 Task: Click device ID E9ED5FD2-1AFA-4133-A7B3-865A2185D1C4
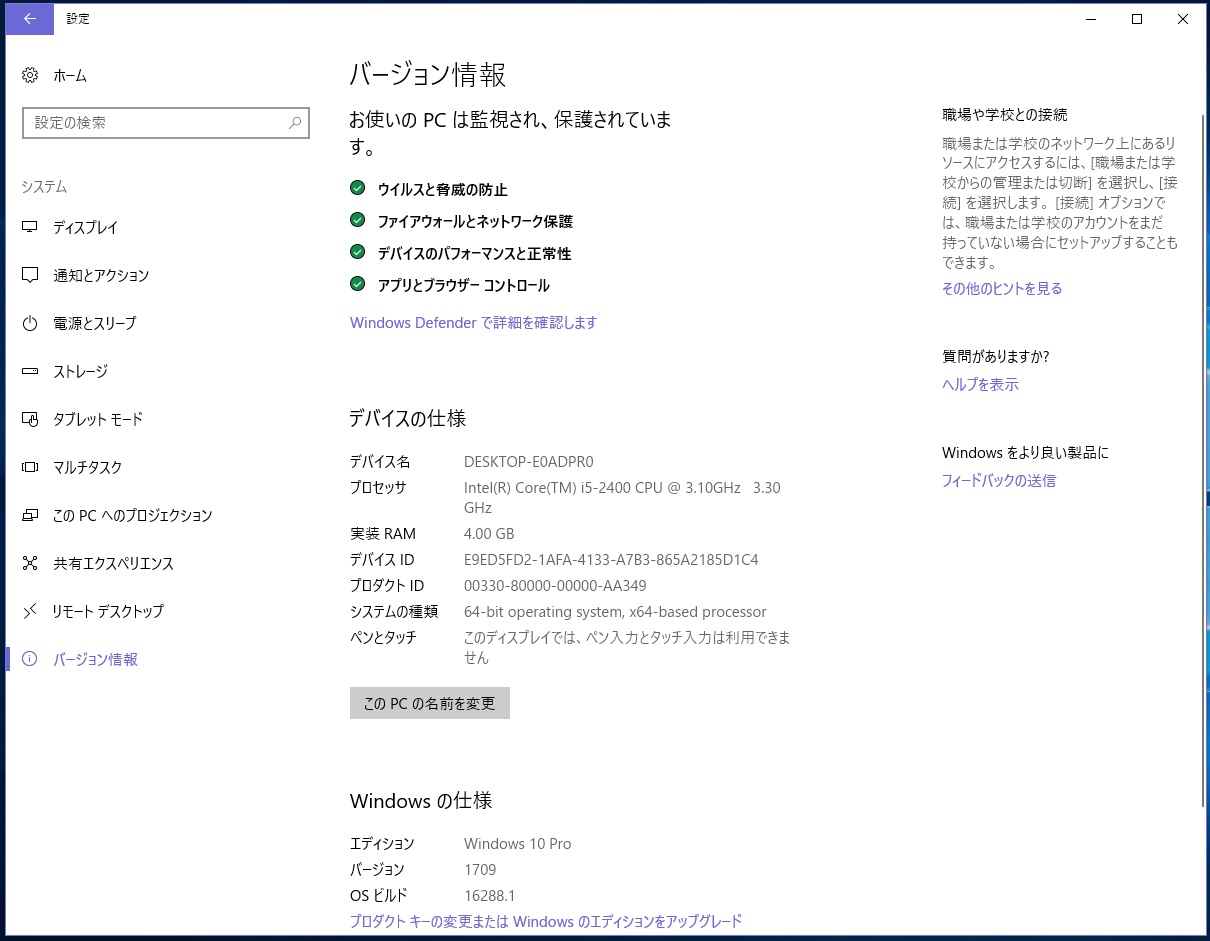[x=611, y=560]
